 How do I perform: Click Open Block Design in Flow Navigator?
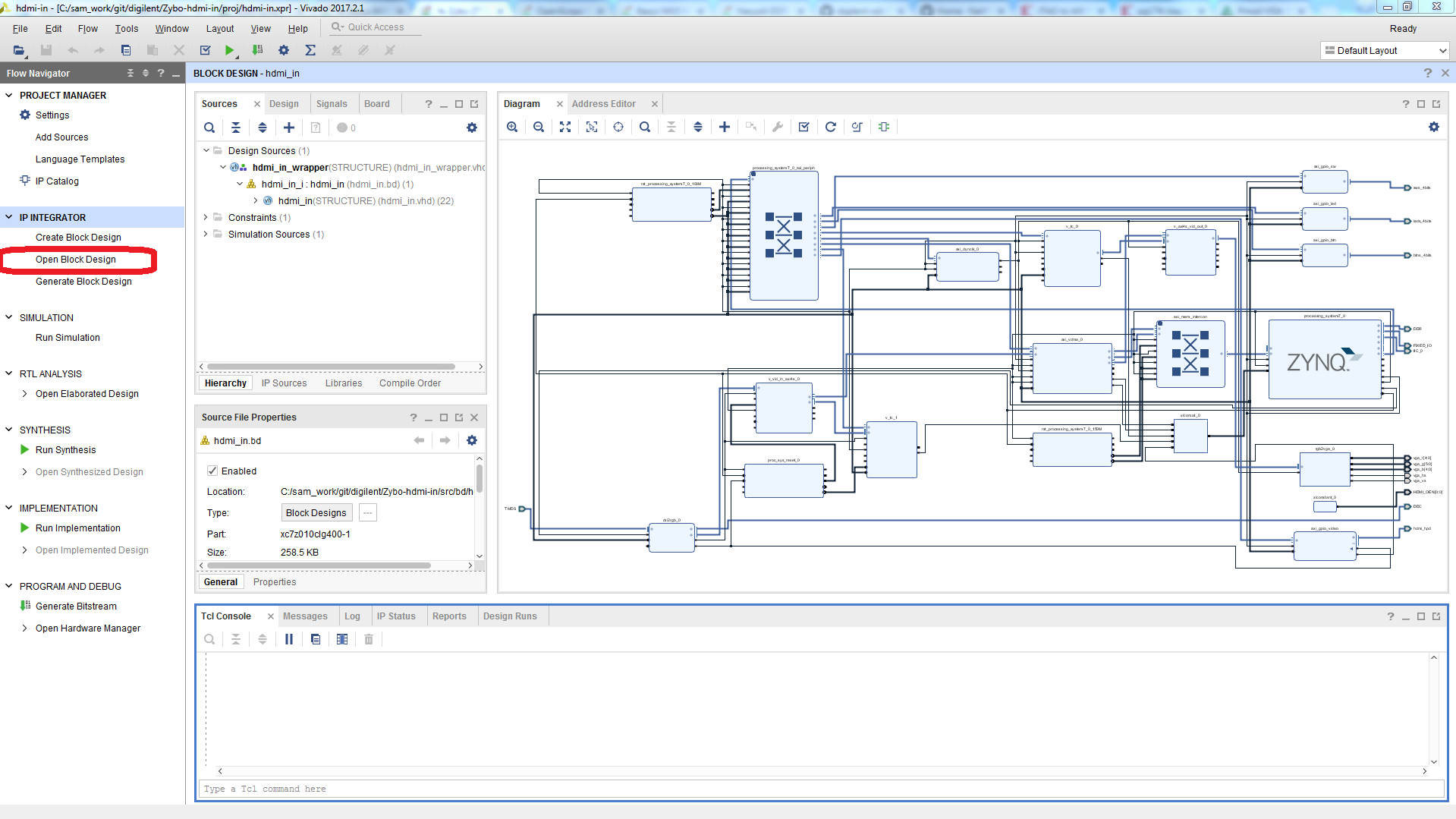tap(76, 259)
